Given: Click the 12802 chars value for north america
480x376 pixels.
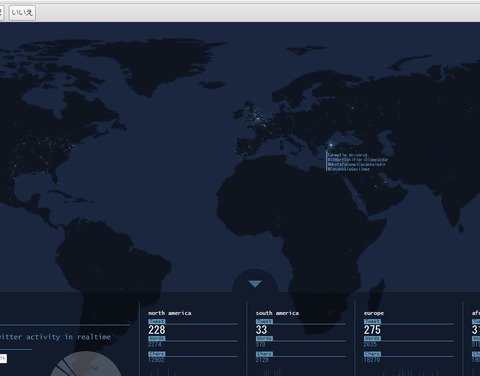Looking at the screenshot, I should [x=156, y=360].
